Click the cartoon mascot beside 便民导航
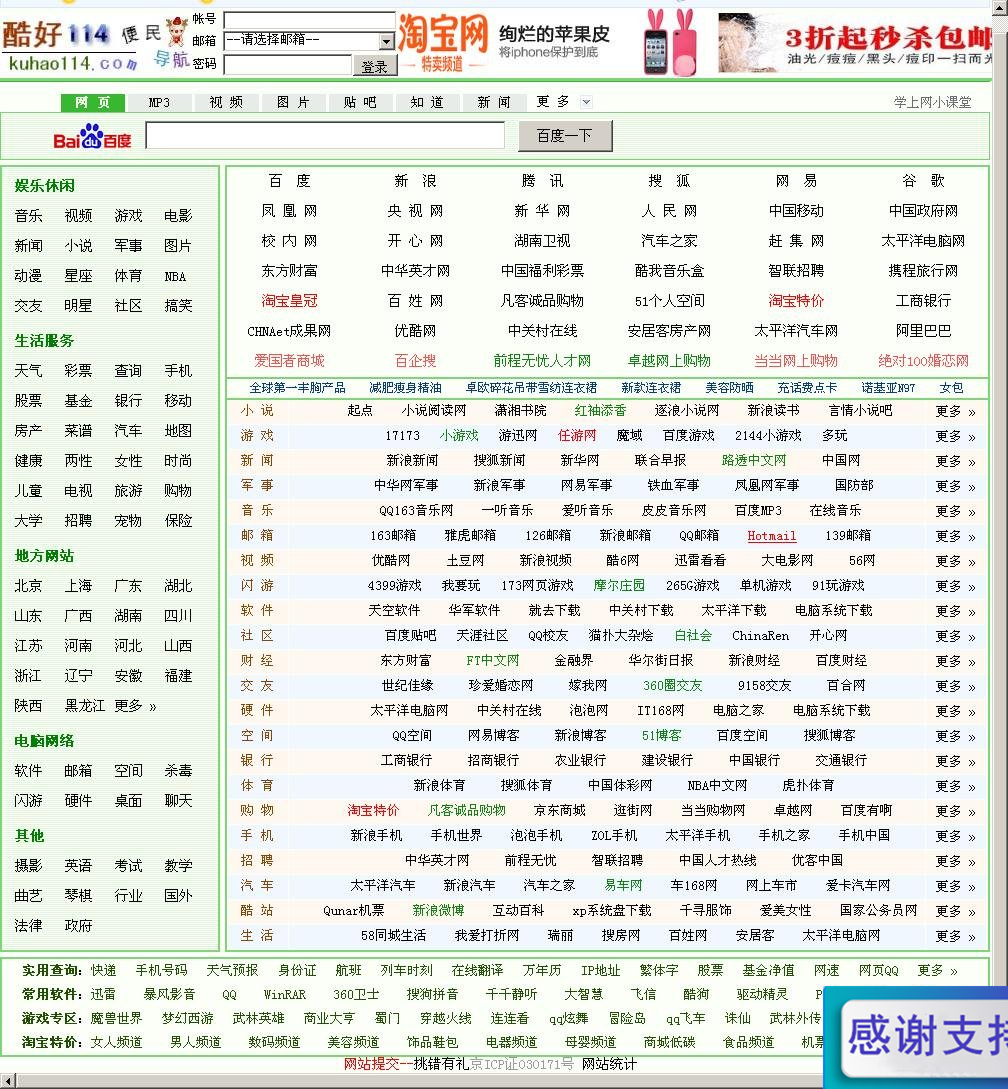The height and width of the screenshot is (1089, 1008). [x=177, y=33]
